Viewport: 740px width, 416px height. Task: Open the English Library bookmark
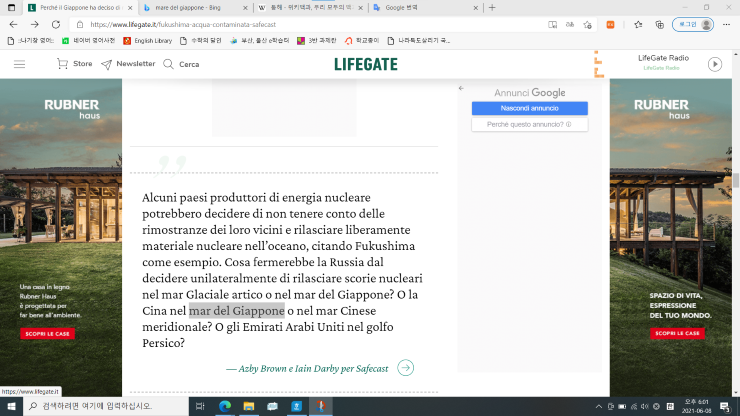click(148, 41)
